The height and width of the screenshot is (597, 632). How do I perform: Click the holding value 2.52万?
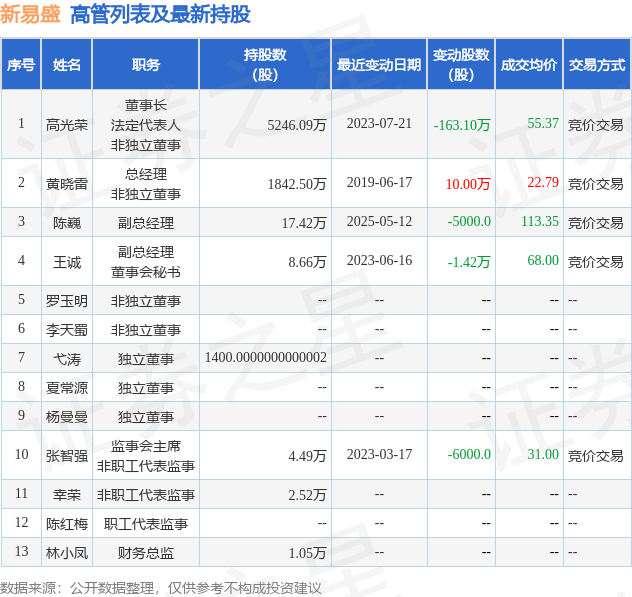(x=307, y=495)
